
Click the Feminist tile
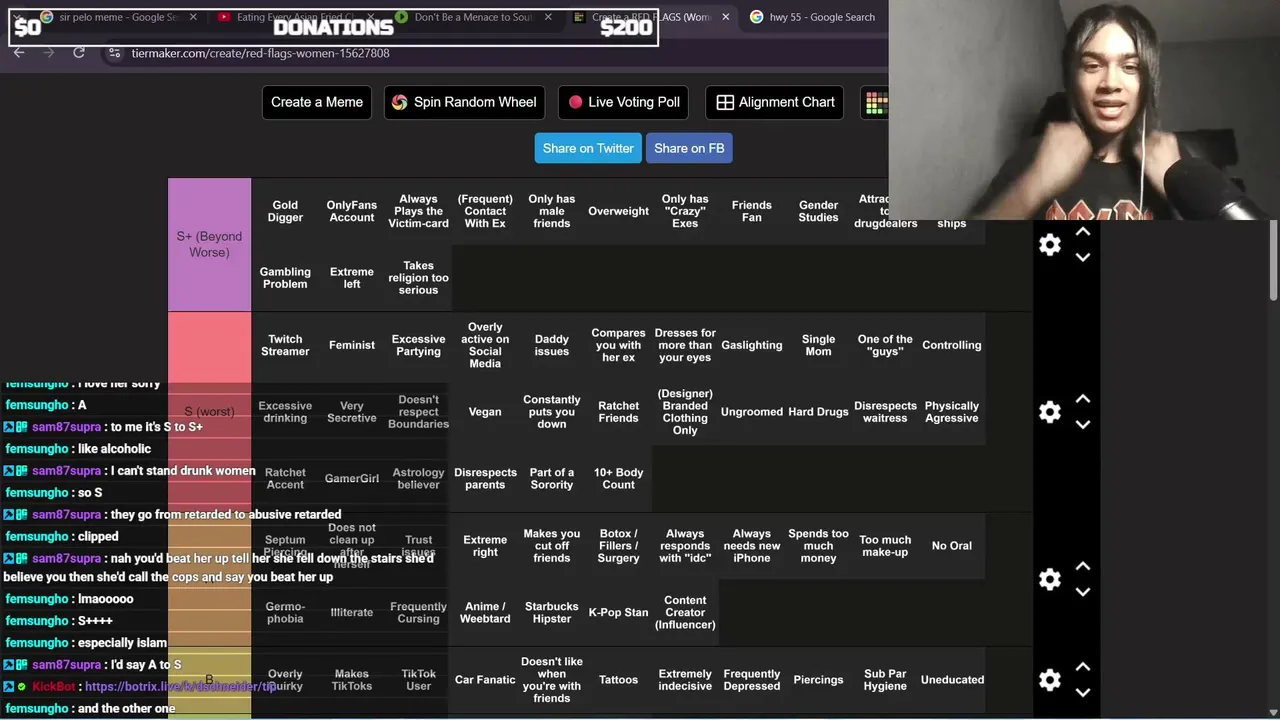click(x=352, y=345)
